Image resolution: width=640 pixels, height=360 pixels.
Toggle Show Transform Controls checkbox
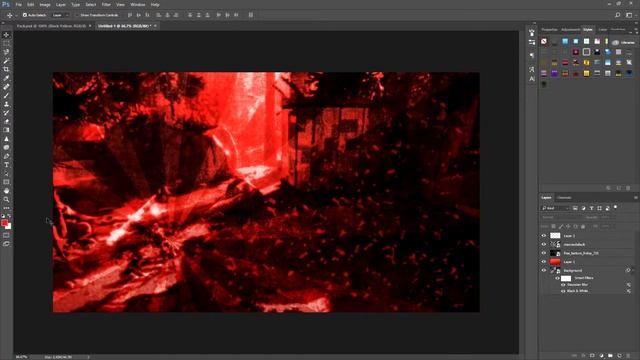(77, 15)
